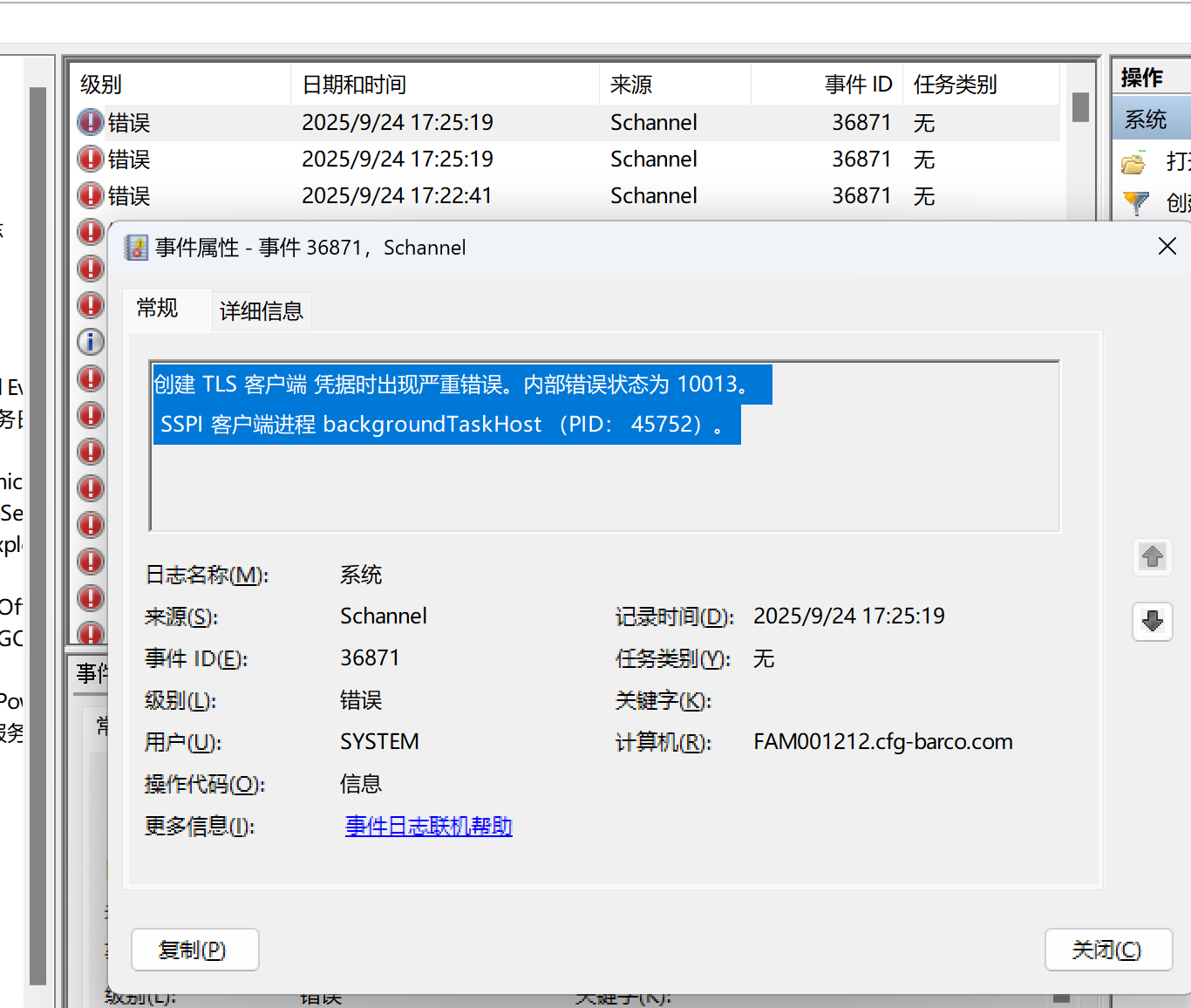Sort events by the 日期和时间 column header
Image resolution: width=1191 pixels, height=1008 pixels.
353,84
